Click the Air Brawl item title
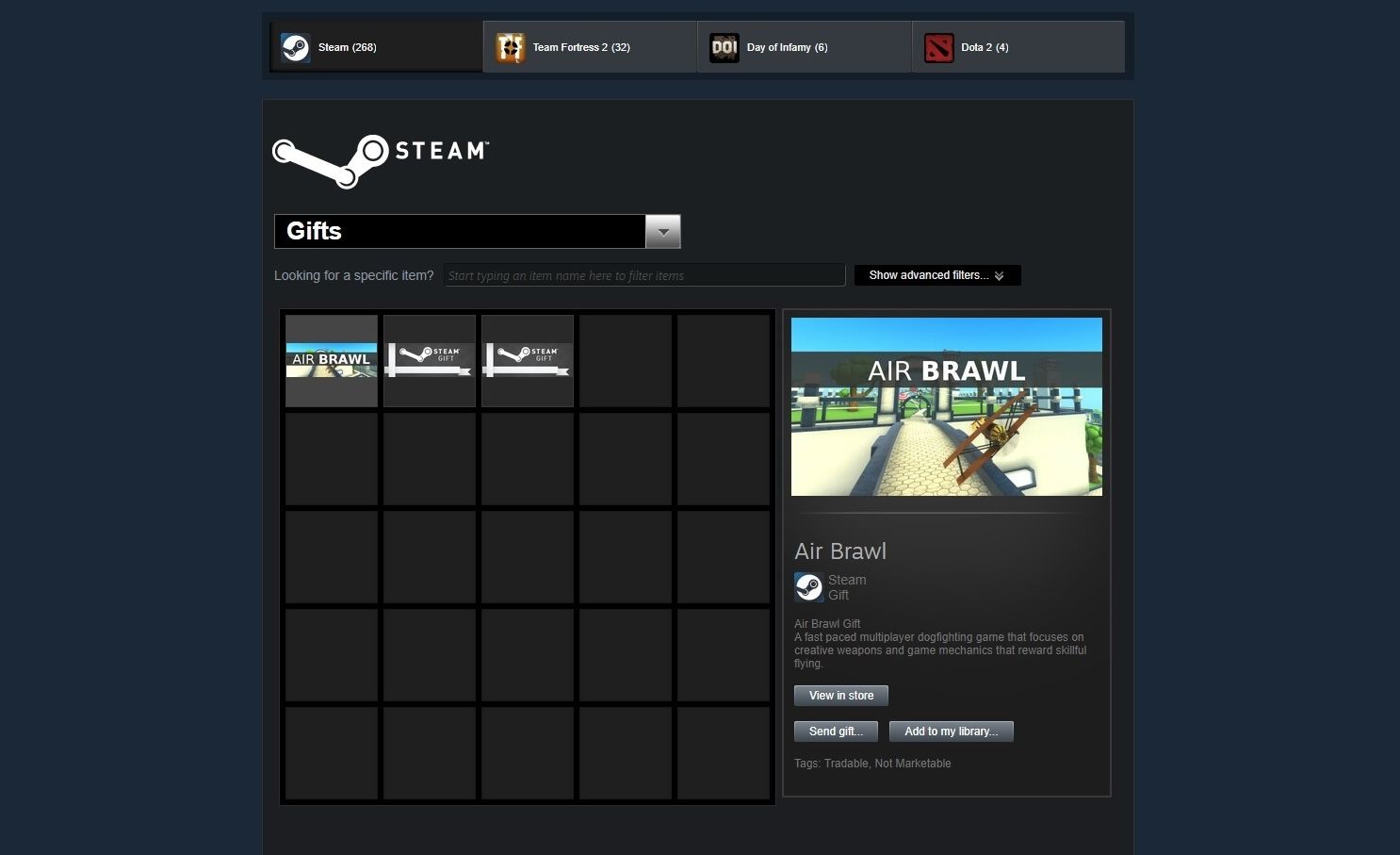 840,551
